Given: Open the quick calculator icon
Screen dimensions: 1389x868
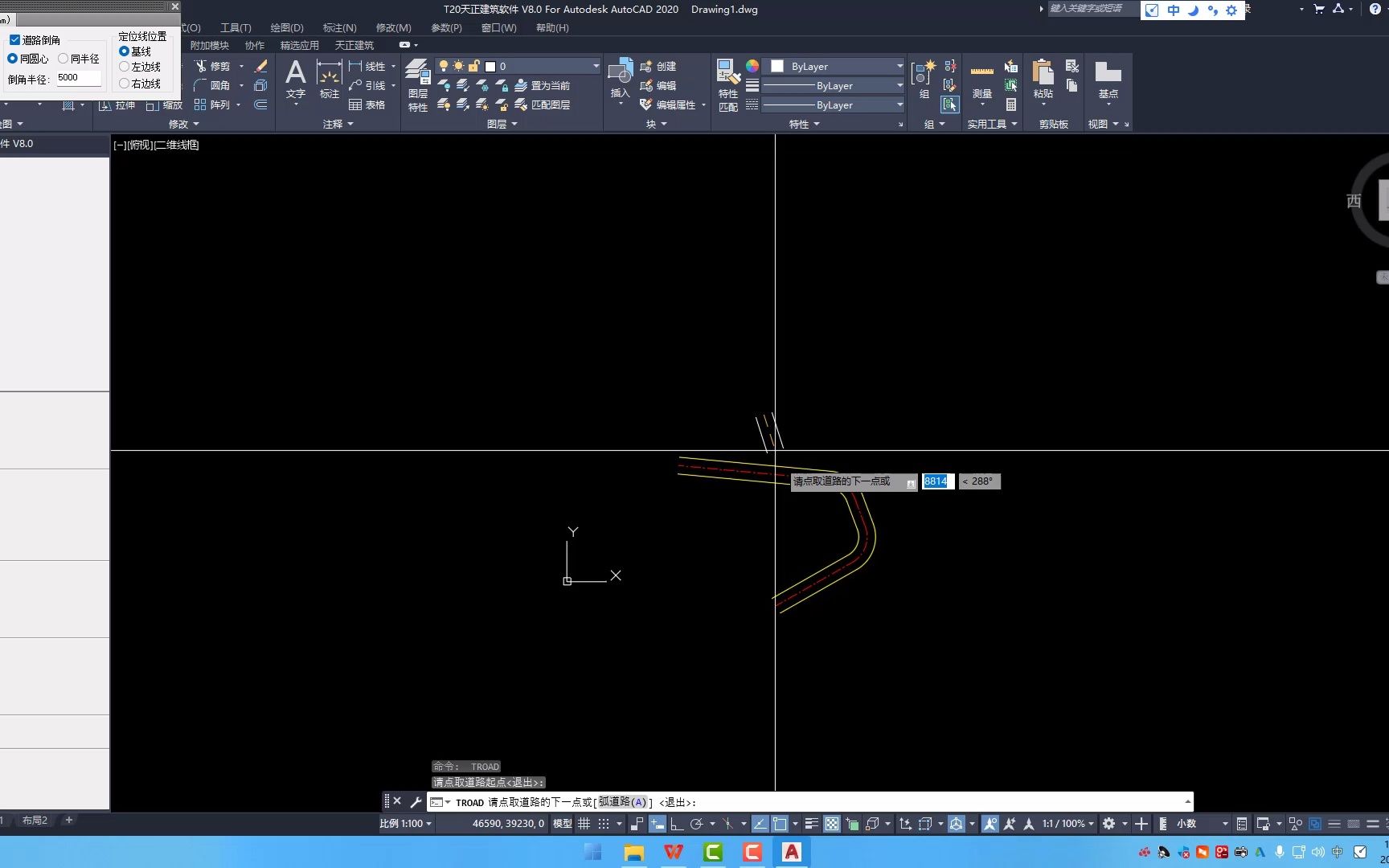Looking at the screenshot, I should [x=1011, y=104].
